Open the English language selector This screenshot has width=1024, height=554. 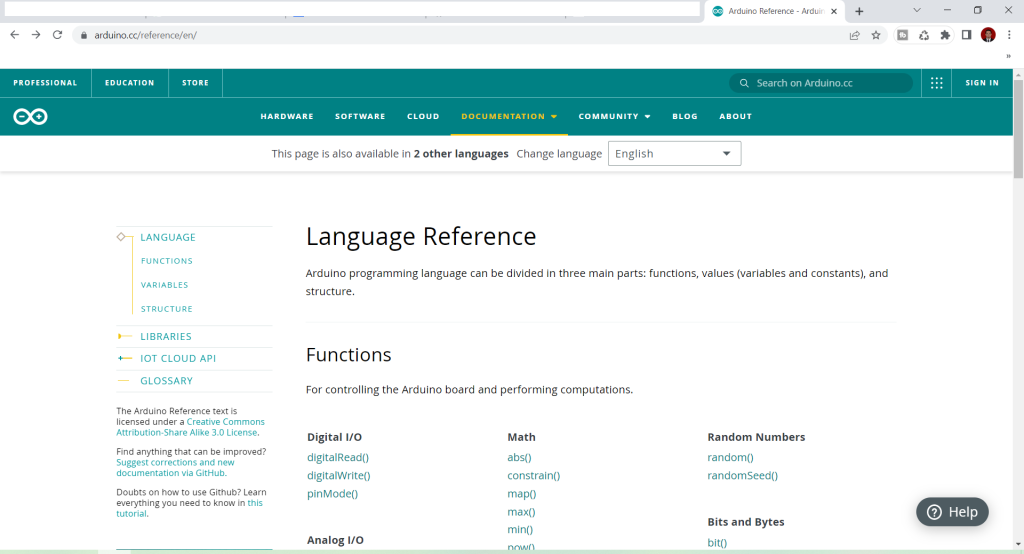(x=674, y=154)
